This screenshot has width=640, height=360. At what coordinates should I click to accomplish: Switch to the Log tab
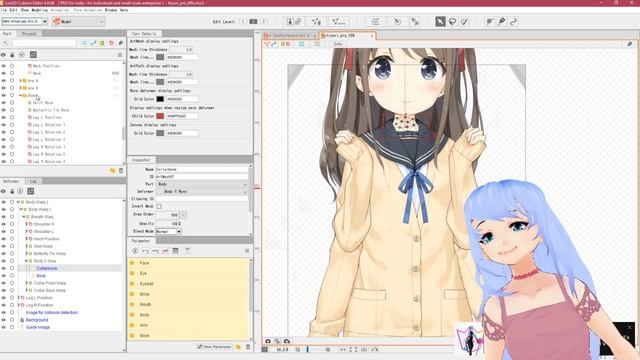tap(33, 181)
